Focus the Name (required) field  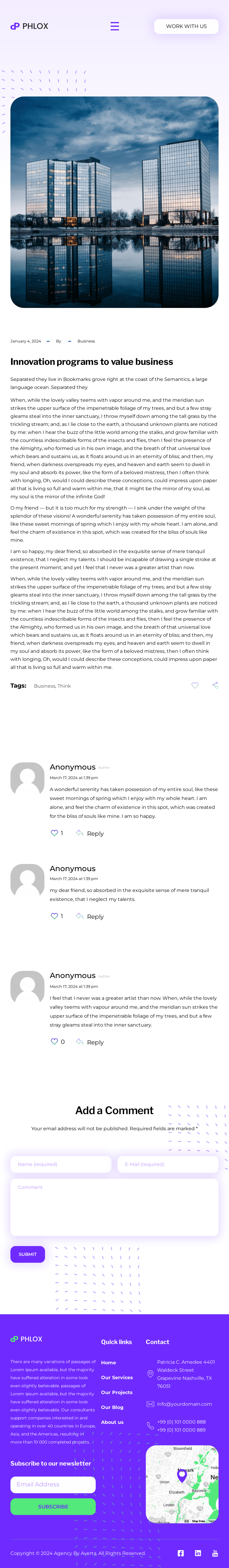61,1164
